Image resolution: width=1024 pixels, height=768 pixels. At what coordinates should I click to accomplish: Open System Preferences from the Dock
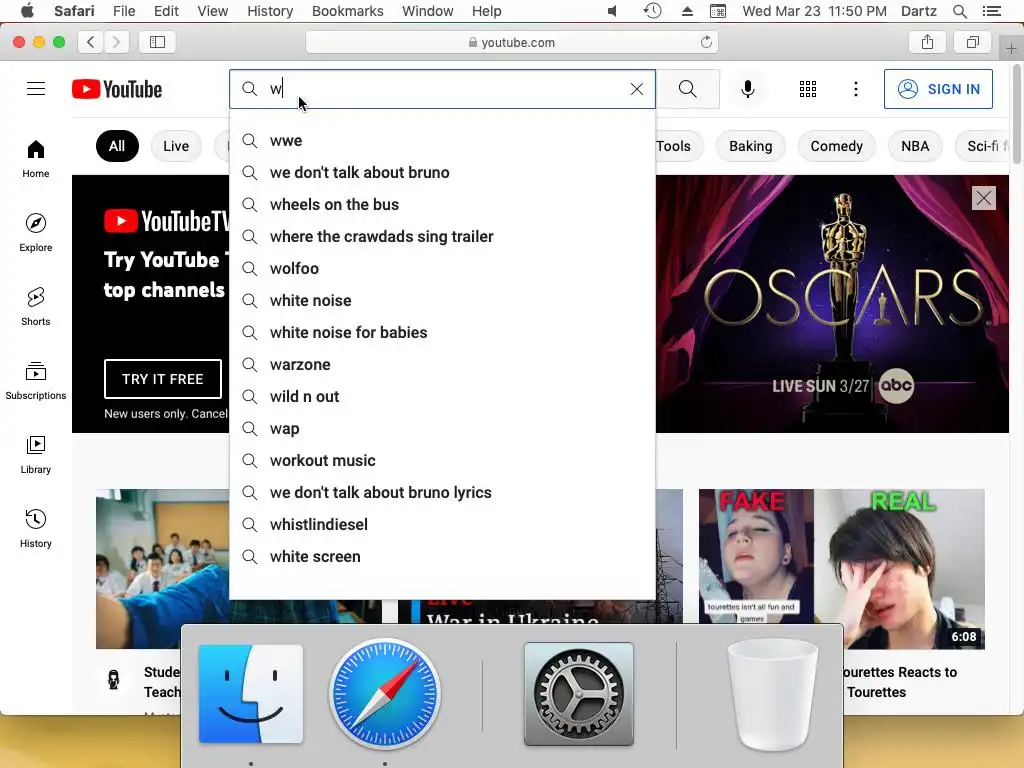579,694
